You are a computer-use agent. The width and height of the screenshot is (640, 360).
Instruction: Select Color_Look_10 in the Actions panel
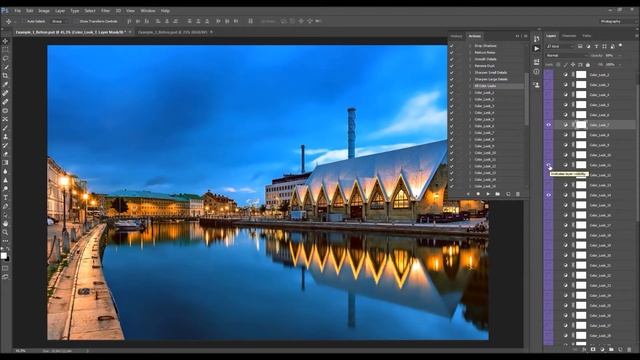pos(485,153)
